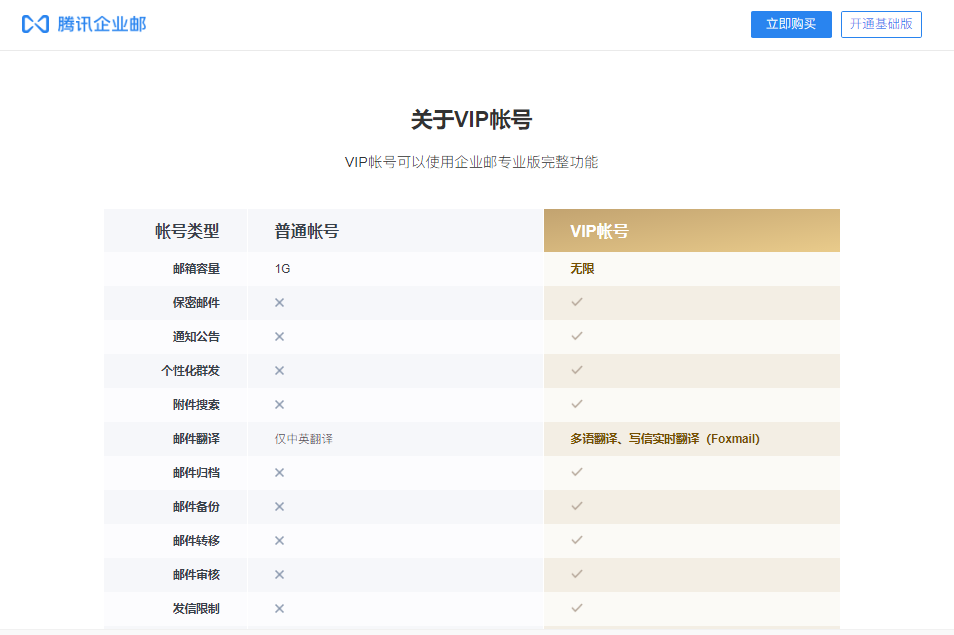
Task: Click the 邮件翻译 row label
Action: pyautogui.click(x=175, y=439)
